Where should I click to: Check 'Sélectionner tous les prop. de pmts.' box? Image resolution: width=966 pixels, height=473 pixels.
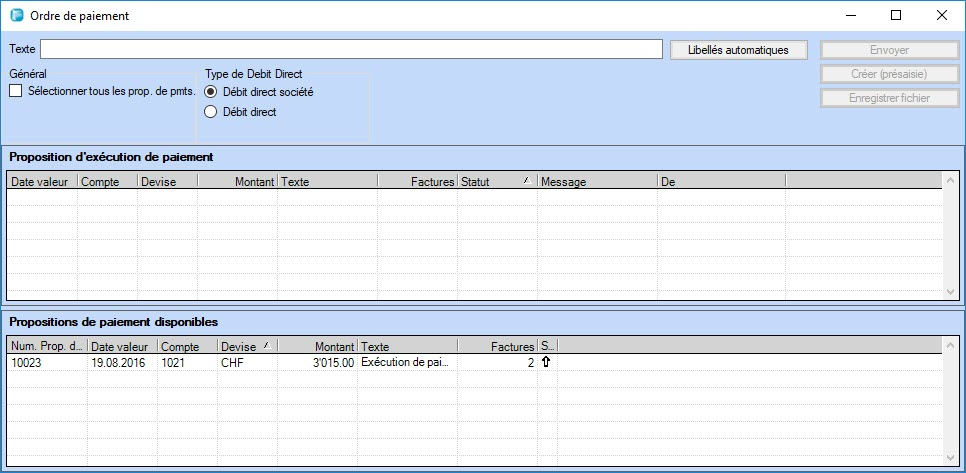click(16, 92)
